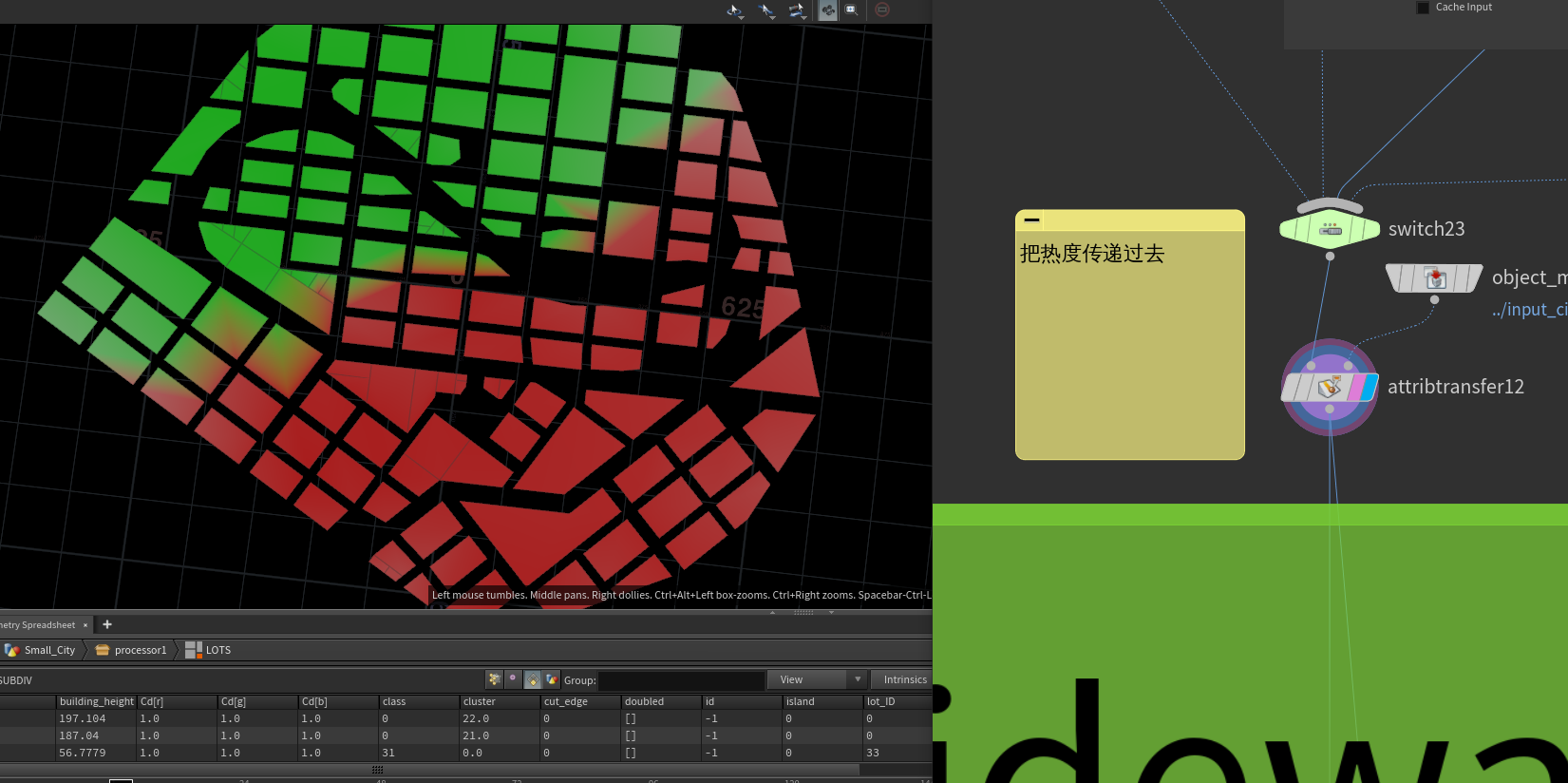The image size is (1568, 783).
Task: Click the red circled icon in viewport toolbar
Action: [882, 10]
